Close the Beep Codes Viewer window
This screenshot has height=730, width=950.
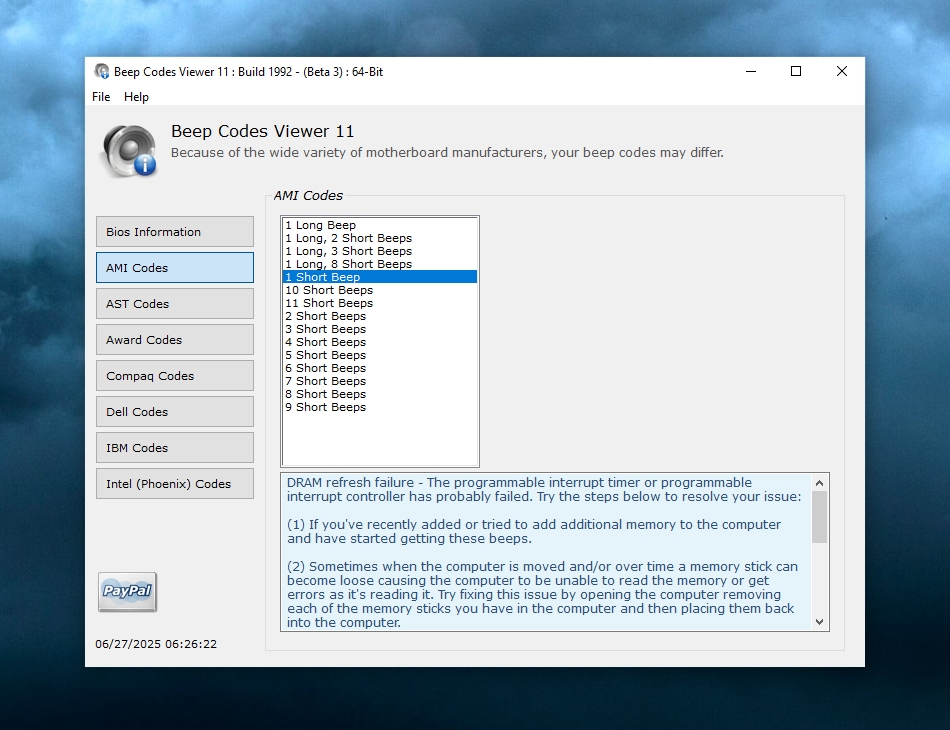(x=842, y=71)
